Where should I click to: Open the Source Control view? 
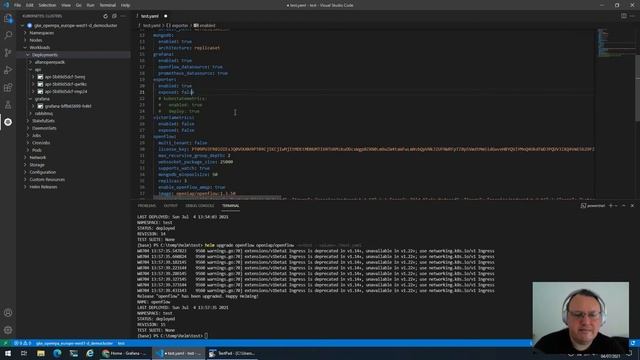coord(8,53)
